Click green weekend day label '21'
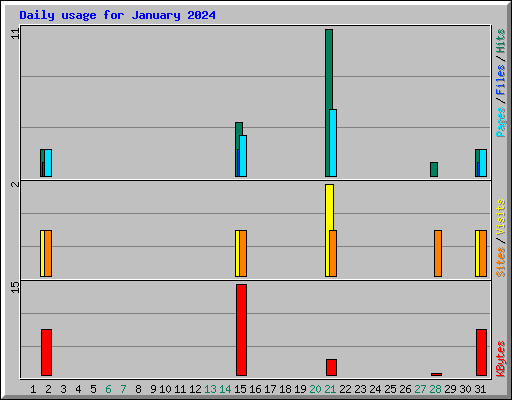Image resolution: width=512 pixels, height=400 pixels. coord(330,389)
